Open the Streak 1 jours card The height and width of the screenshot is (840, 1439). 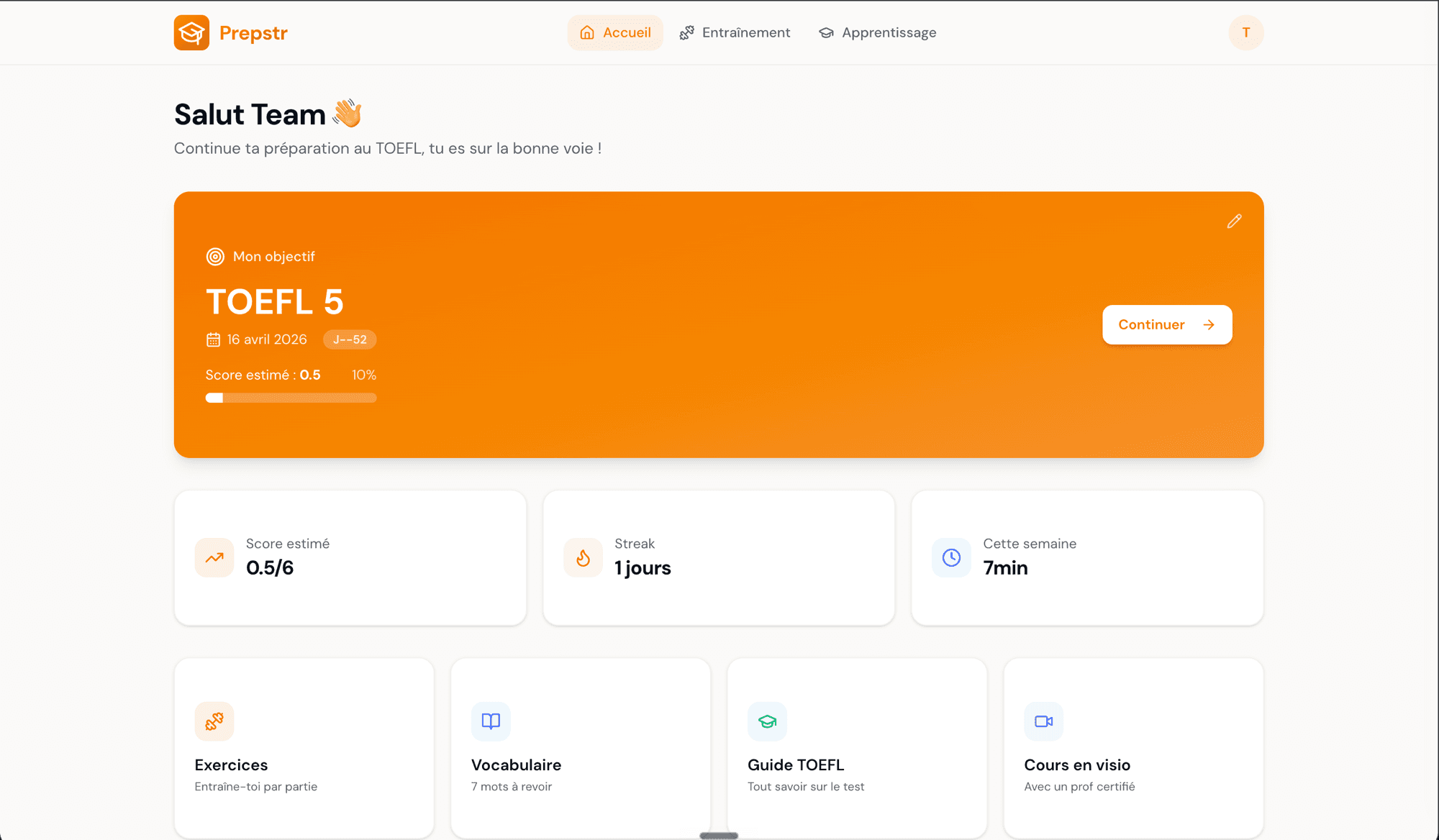click(719, 557)
